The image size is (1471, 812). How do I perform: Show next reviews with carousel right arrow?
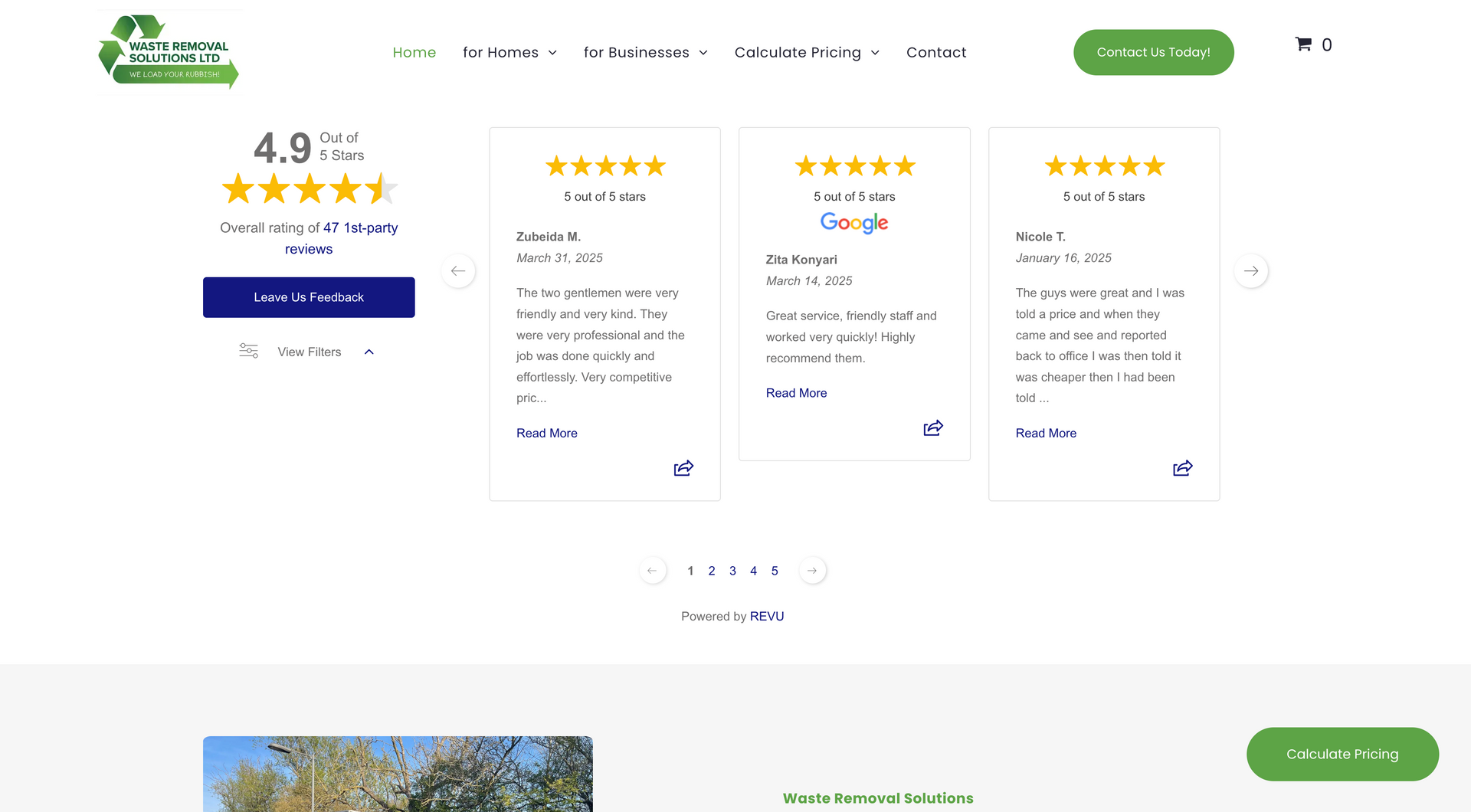pyautogui.click(x=1251, y=271)
